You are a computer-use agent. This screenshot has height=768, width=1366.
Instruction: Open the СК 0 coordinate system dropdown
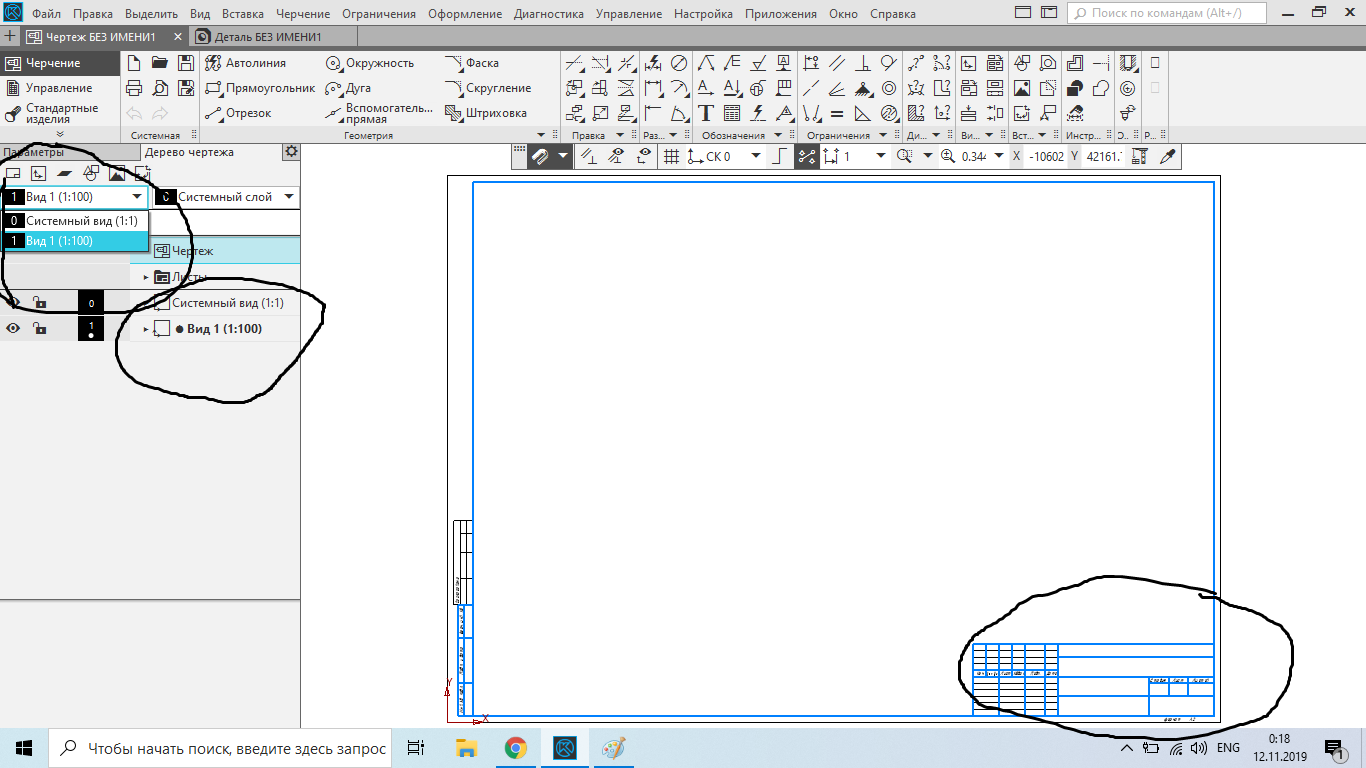pyautogui.click(x=755, y=157)
